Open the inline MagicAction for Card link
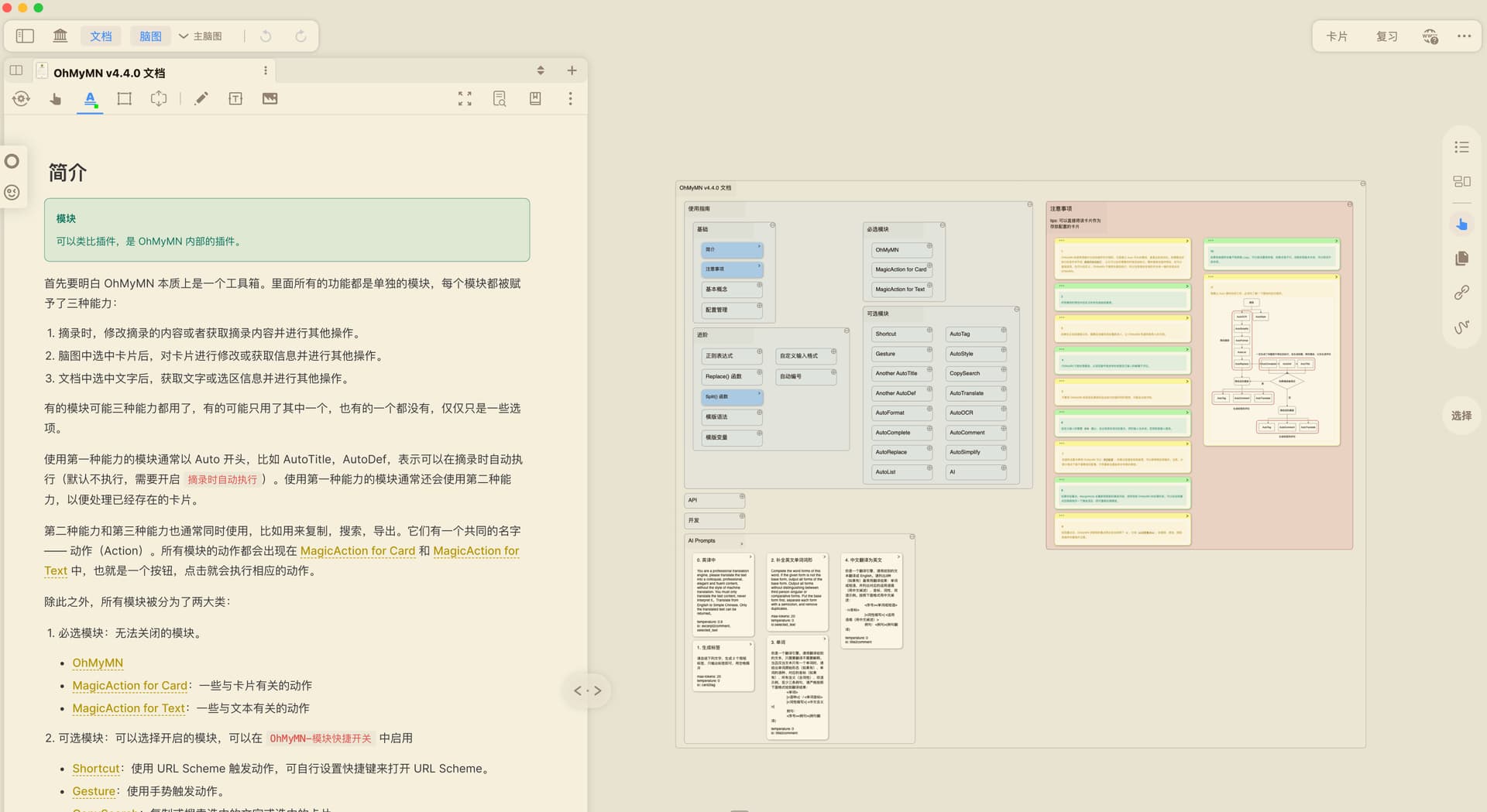This screenshot has height=812, width=1487. [x=358, y=551]
